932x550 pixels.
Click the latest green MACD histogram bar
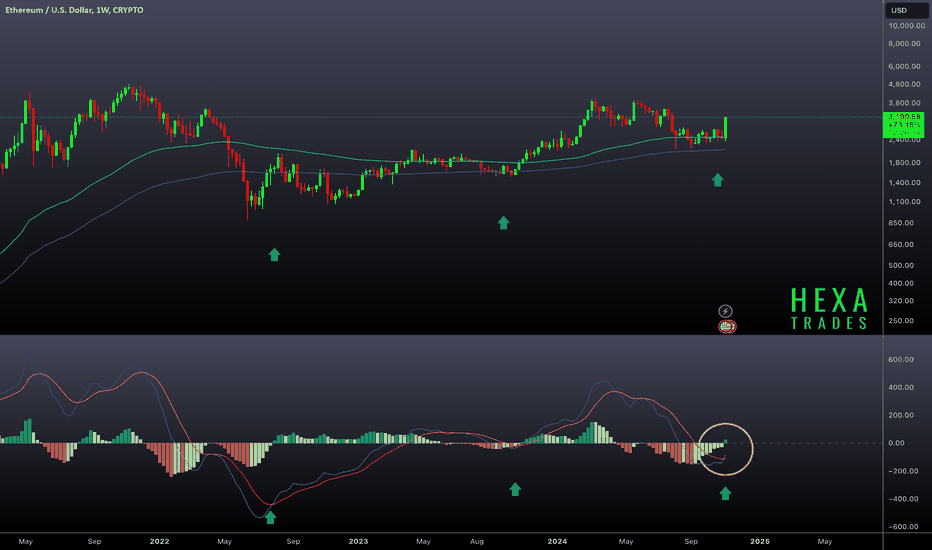click(x=726, y=441)
